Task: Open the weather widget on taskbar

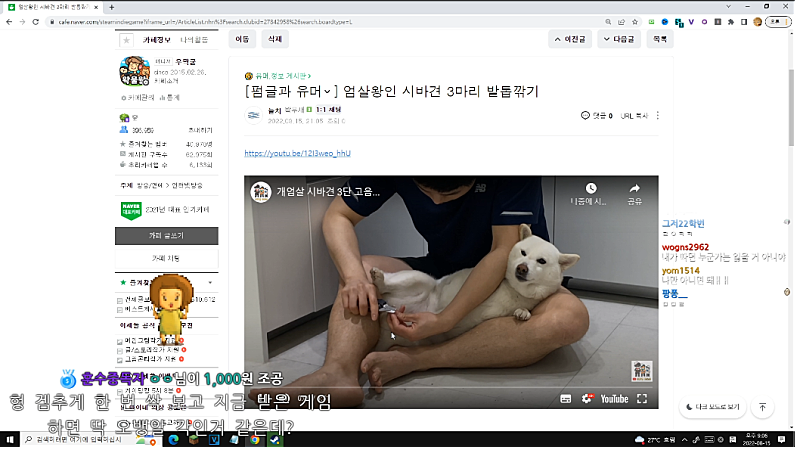Action: coord(655,439)
